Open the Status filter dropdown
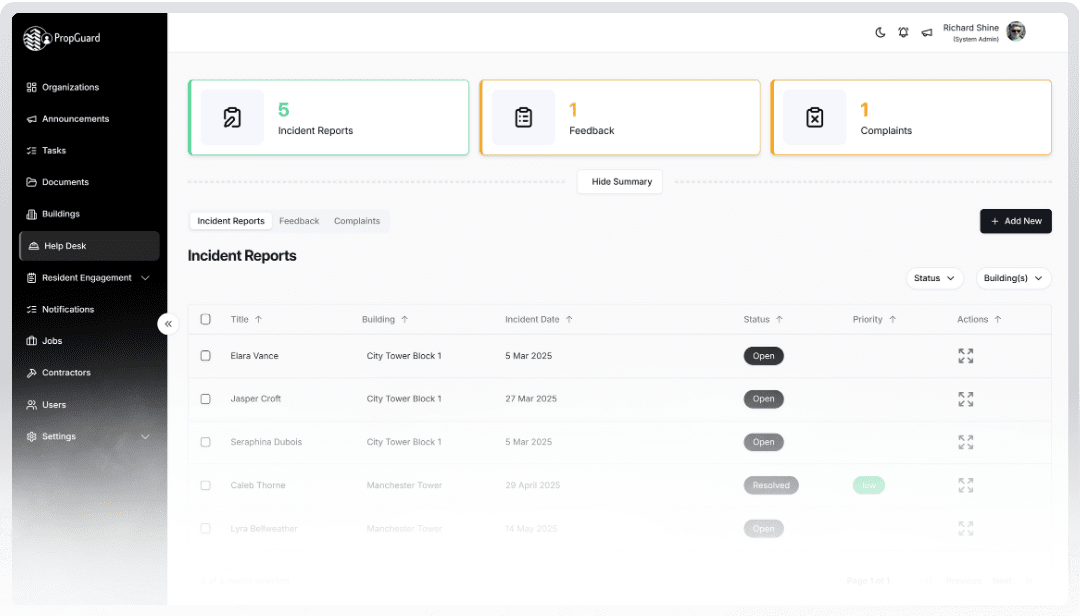Image resolution: width=1080 pixels, height=616 pixels. coord(934,278)
